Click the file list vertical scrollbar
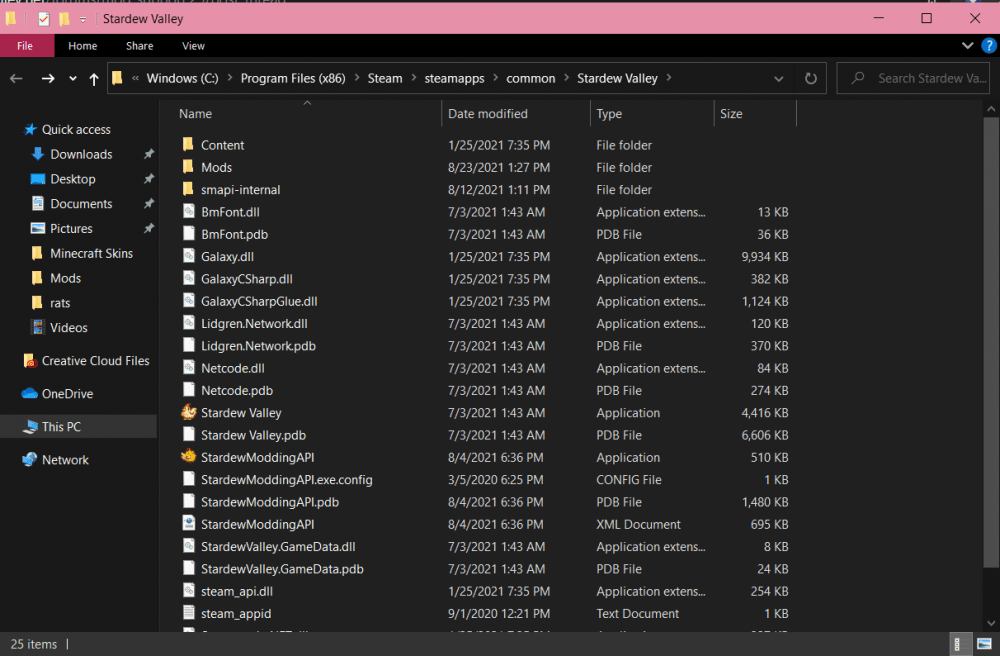 coord(990,341)
